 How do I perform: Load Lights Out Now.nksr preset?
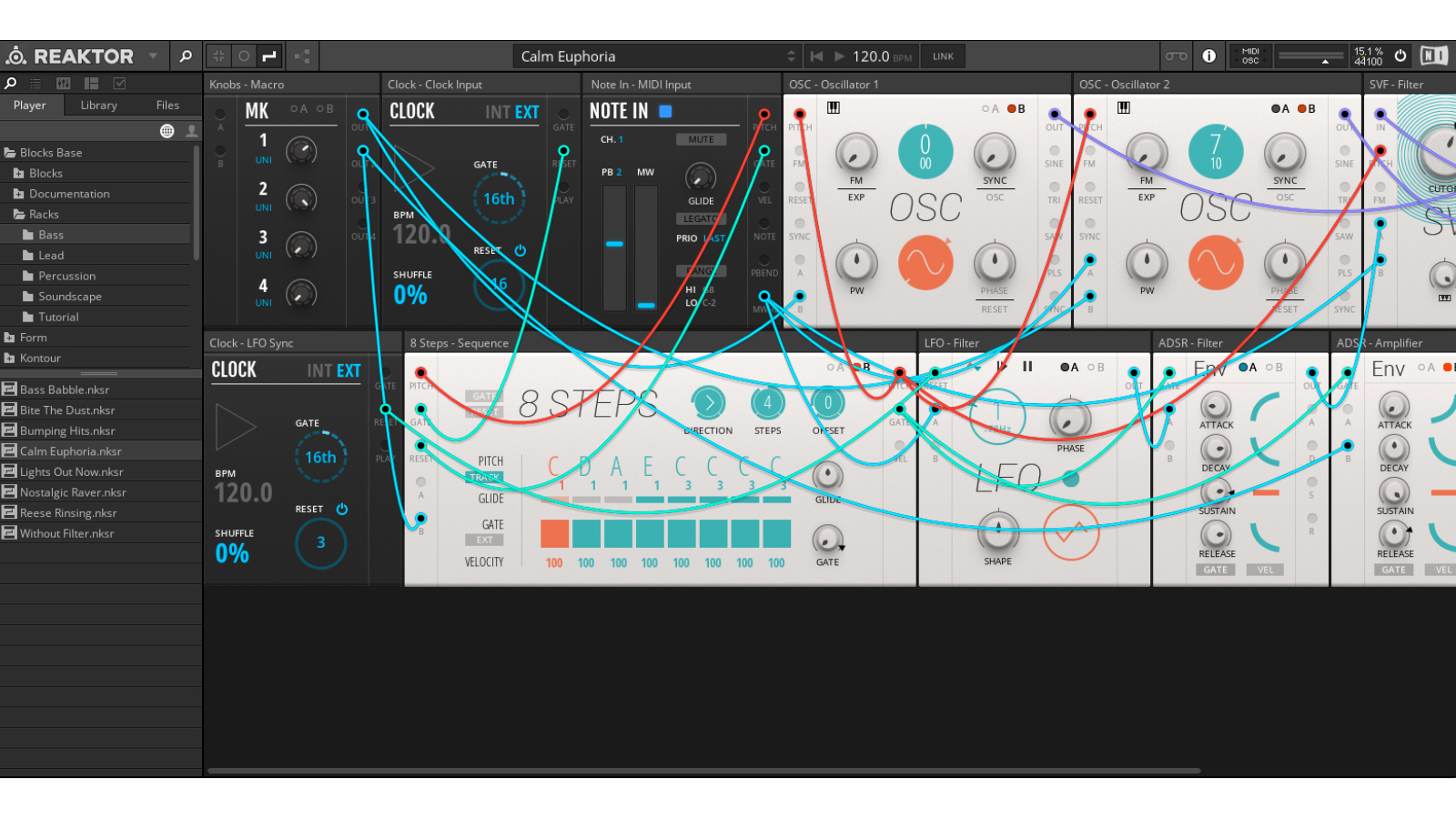pos(101,472)
